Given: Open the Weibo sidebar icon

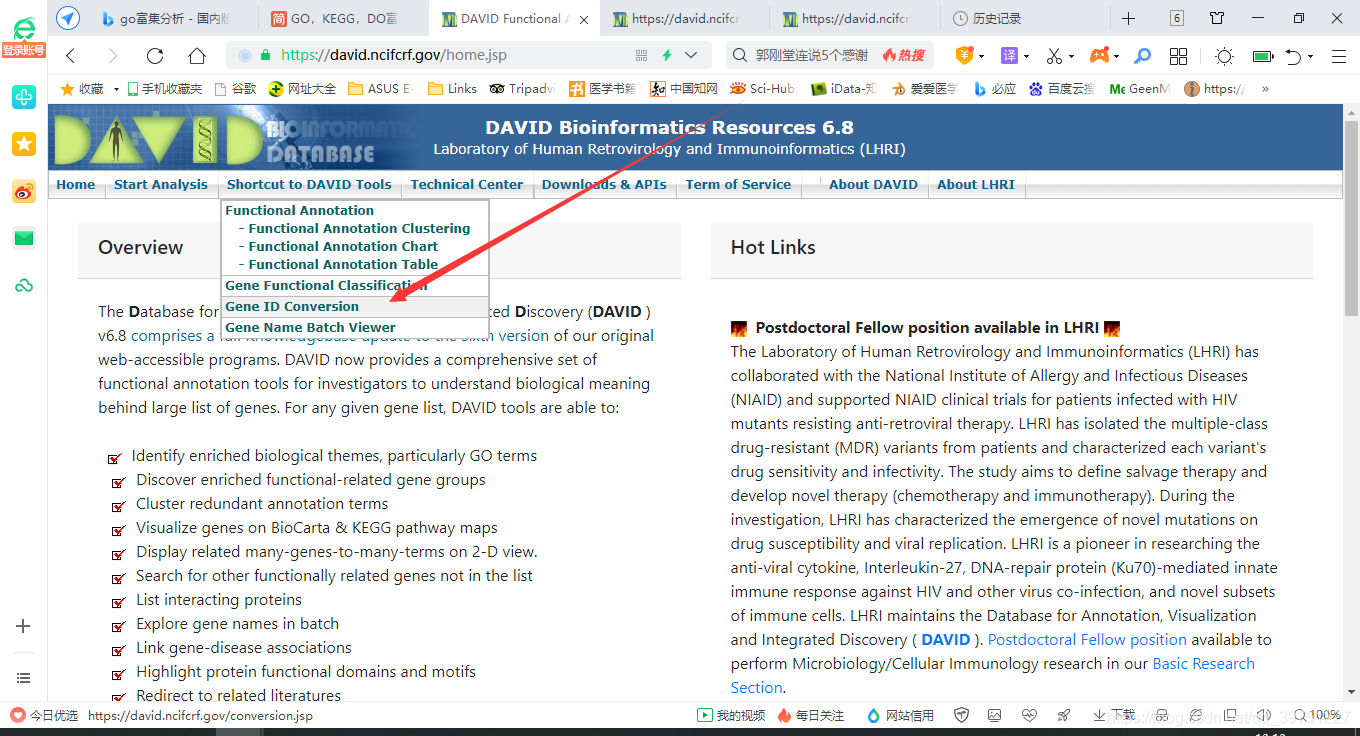Looking at the screenshot, I should pos(24,192).
